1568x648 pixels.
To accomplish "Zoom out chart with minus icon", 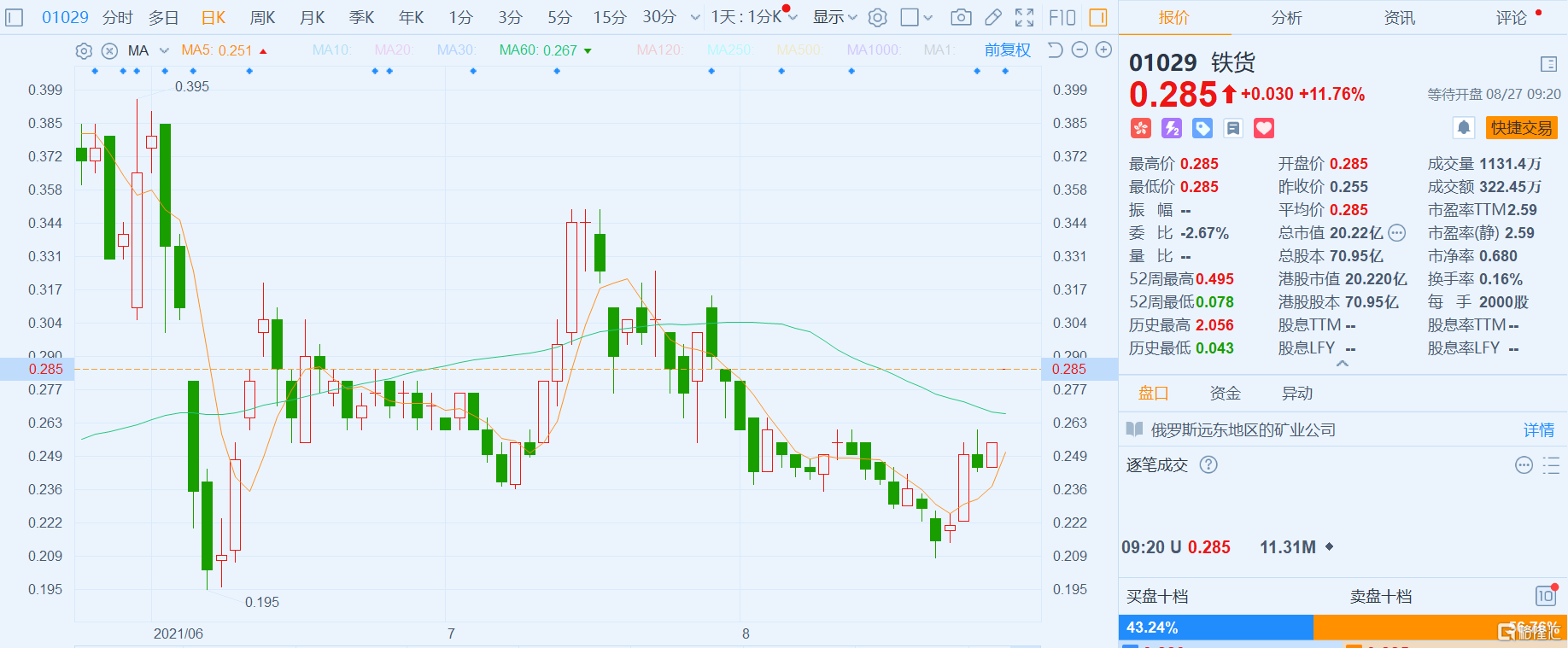I will coord(1079,50).
